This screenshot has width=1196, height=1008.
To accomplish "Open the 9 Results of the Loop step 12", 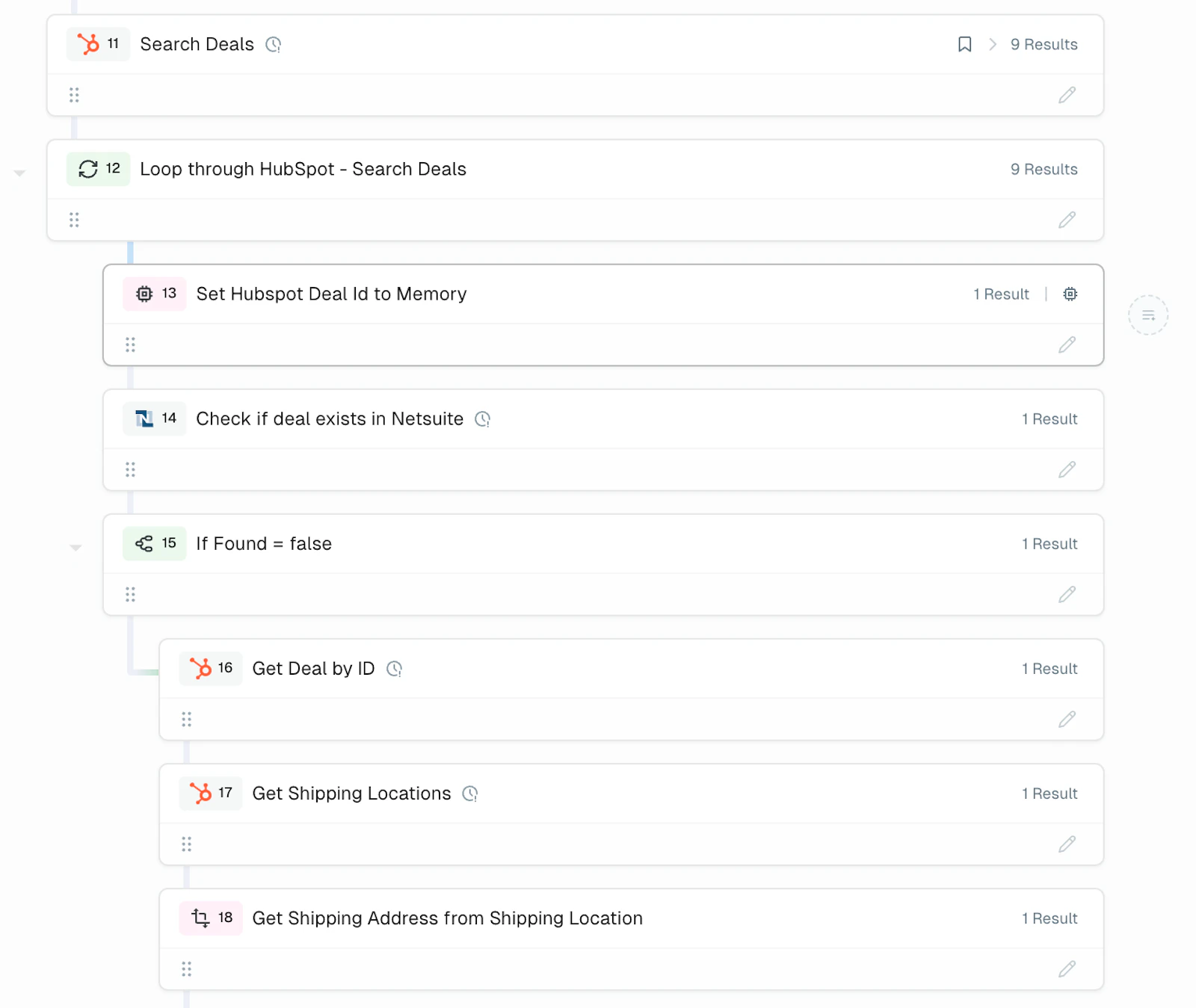I will point(1044,169).
